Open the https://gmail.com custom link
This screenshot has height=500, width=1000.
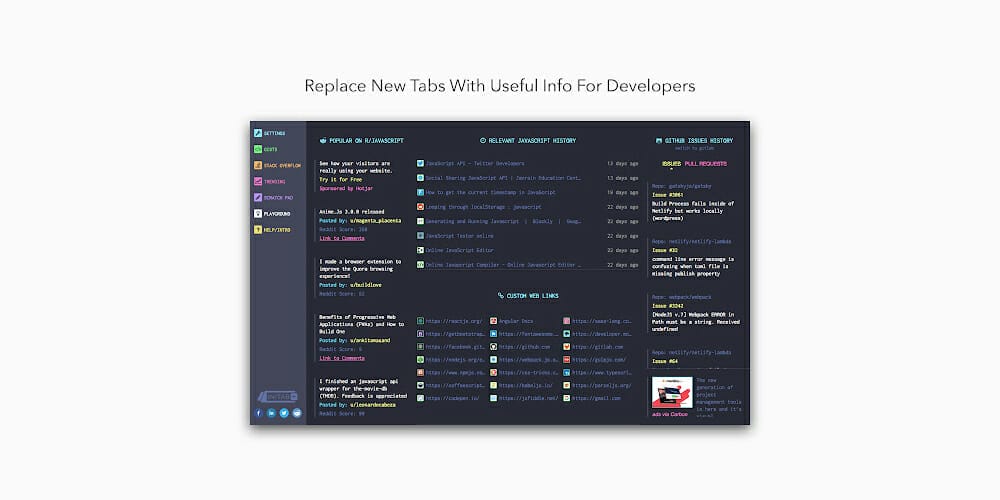tap(596, 398)
